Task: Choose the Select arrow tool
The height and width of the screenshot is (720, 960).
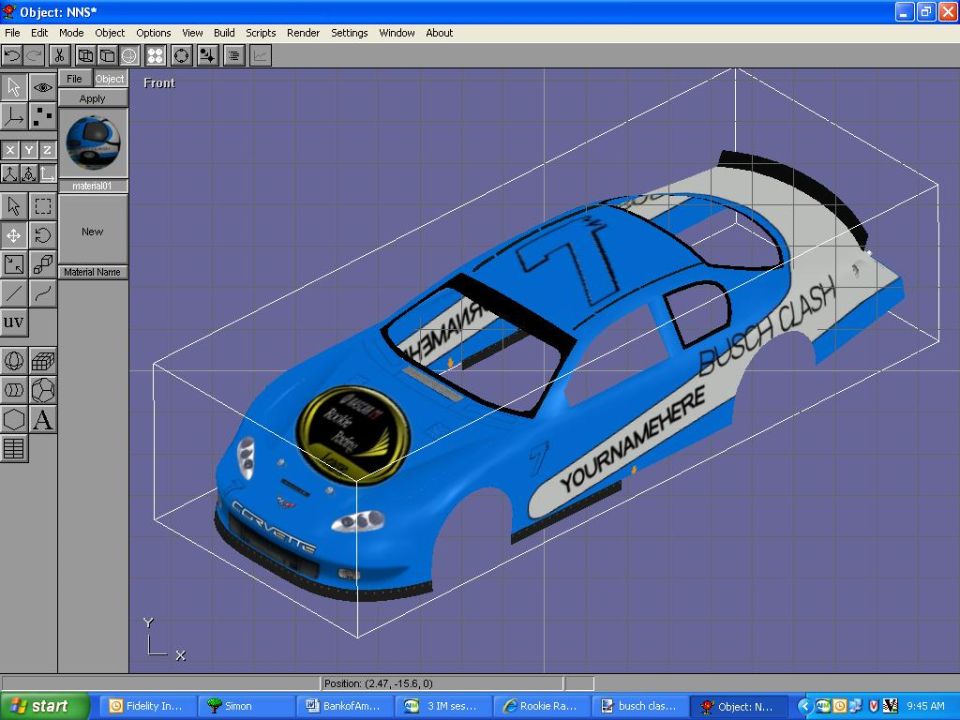Action: pyautogui.click(x=13, y=206)
